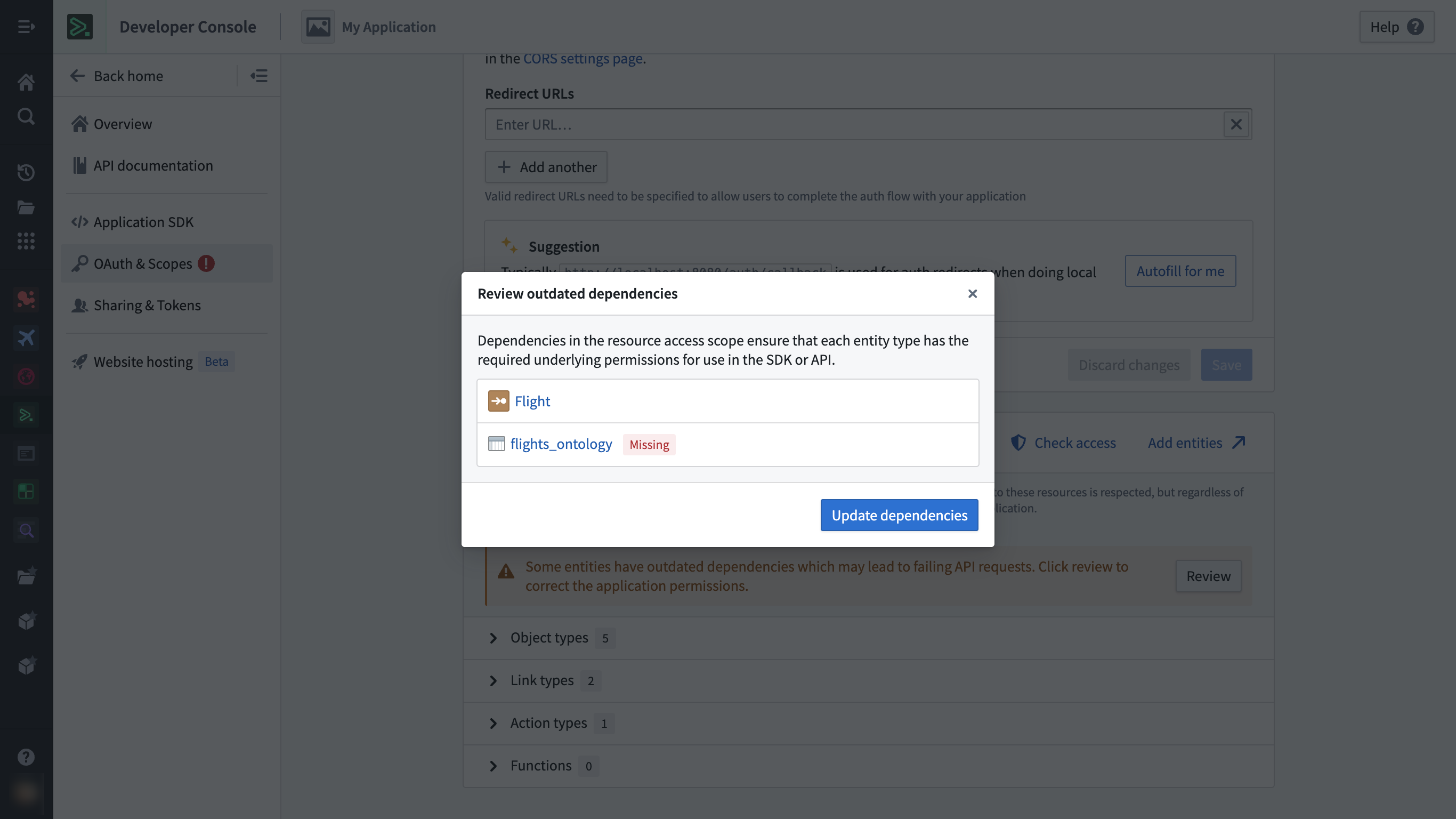1456x819 pixels.
Task: Click the Update dependencies button
Action: (x=899, y=515)
